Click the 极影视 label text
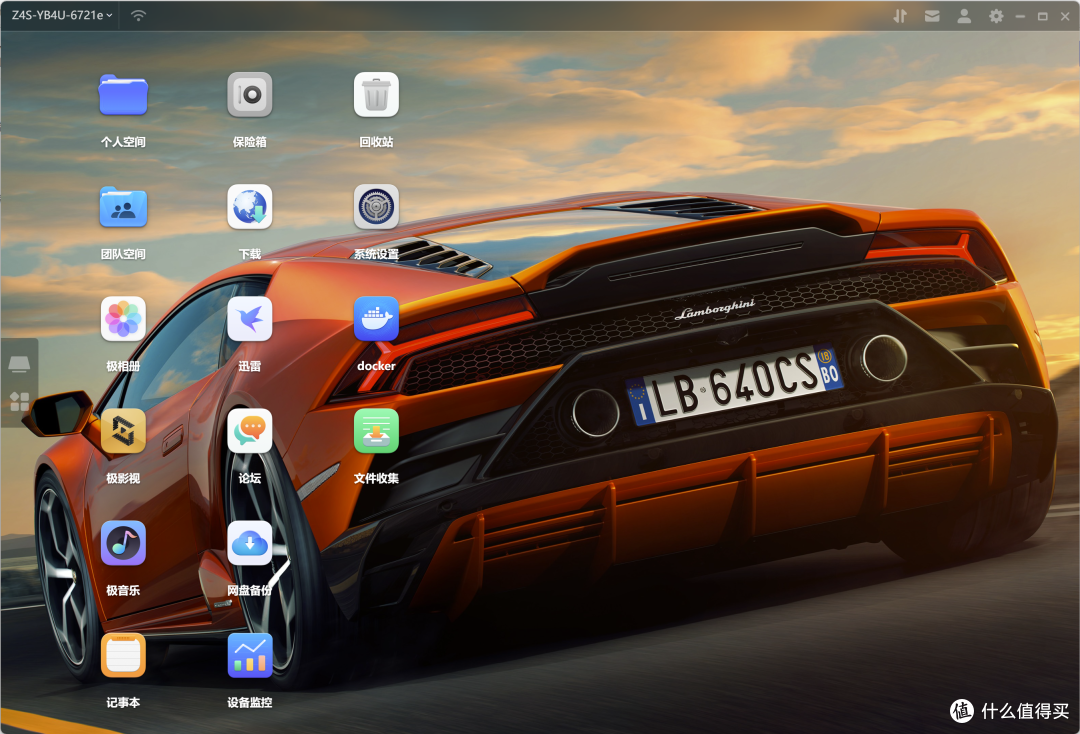 point(123,478)
